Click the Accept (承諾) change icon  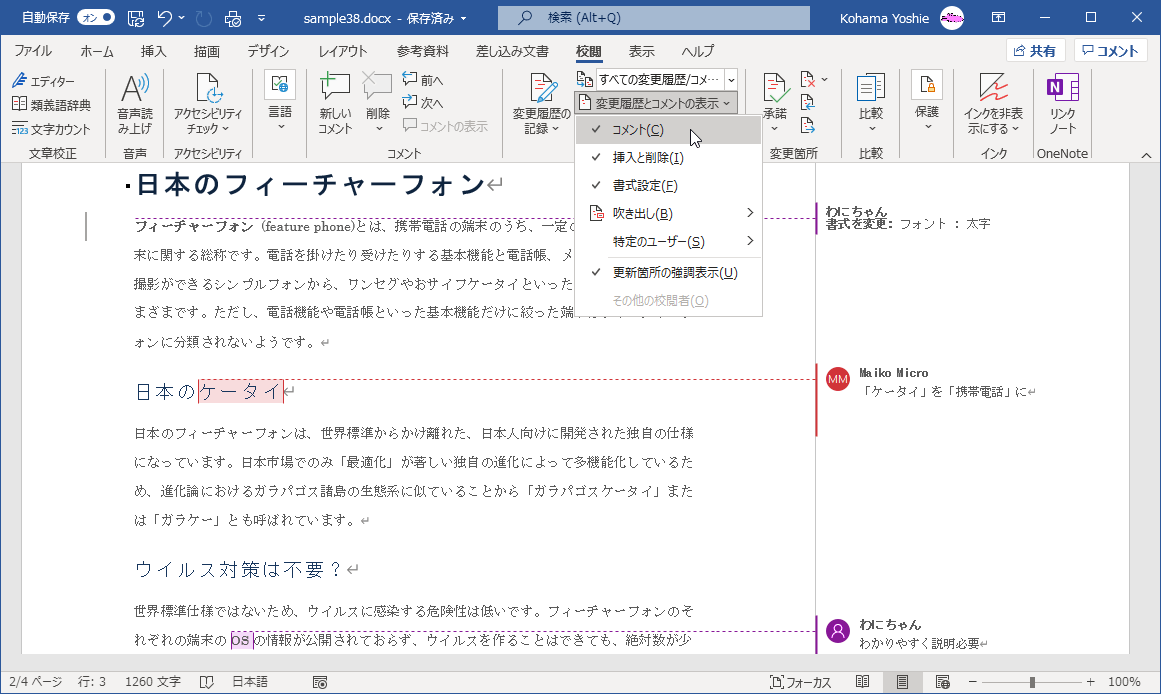(774, 91)
